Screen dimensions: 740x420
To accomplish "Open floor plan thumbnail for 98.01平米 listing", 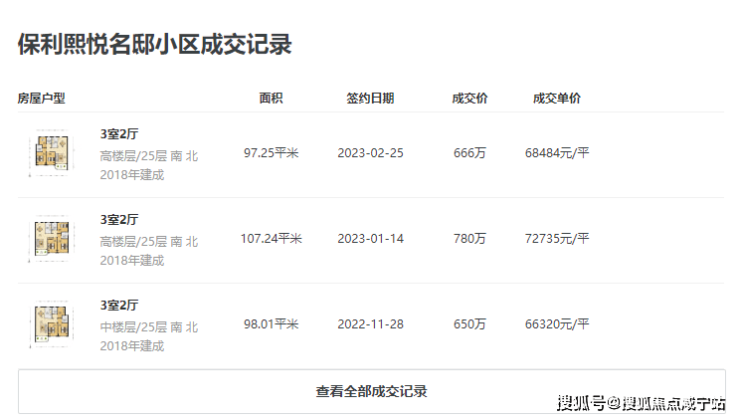I will [x=52, y=324].
